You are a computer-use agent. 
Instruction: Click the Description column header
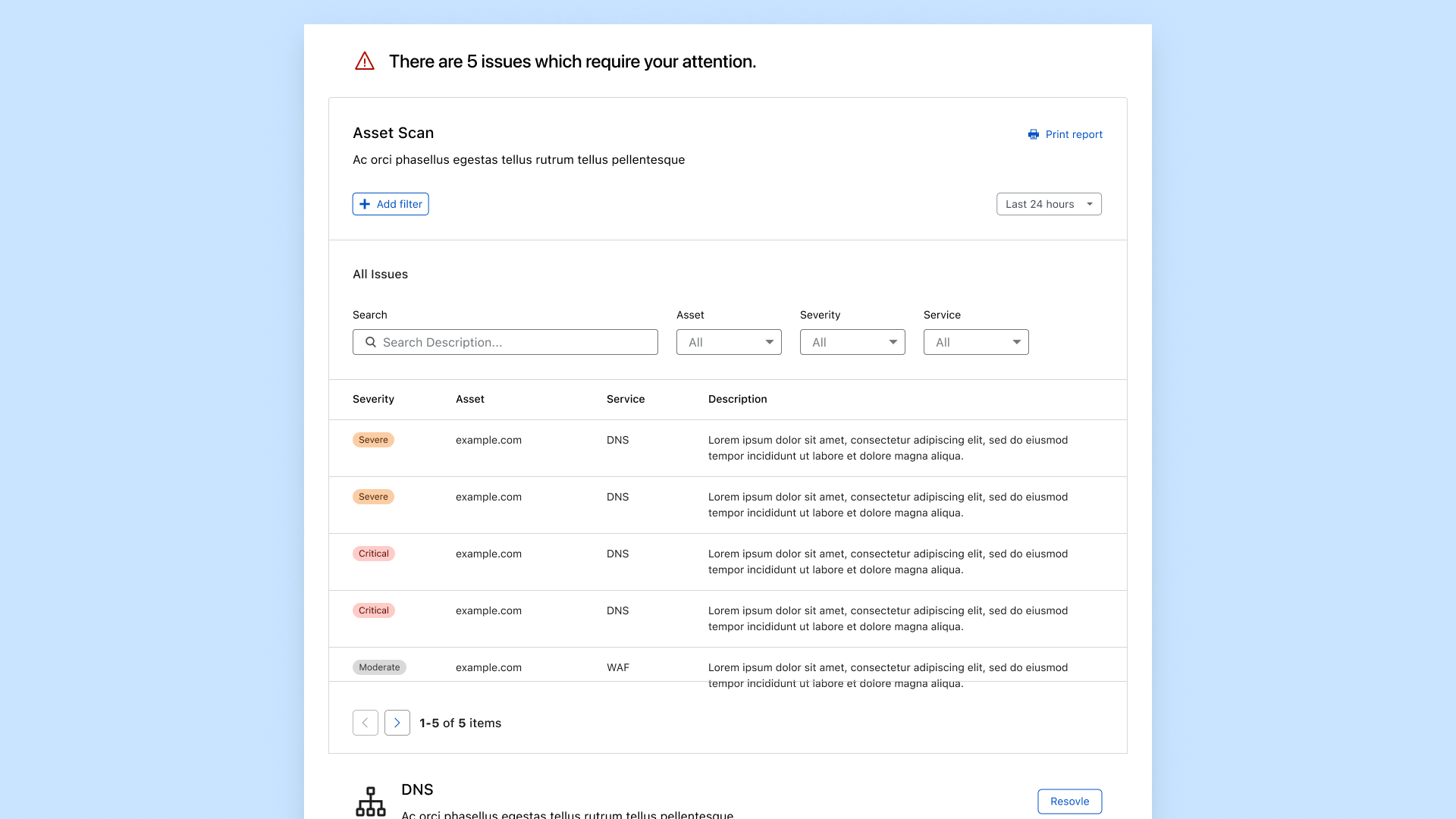pos(737,399)
